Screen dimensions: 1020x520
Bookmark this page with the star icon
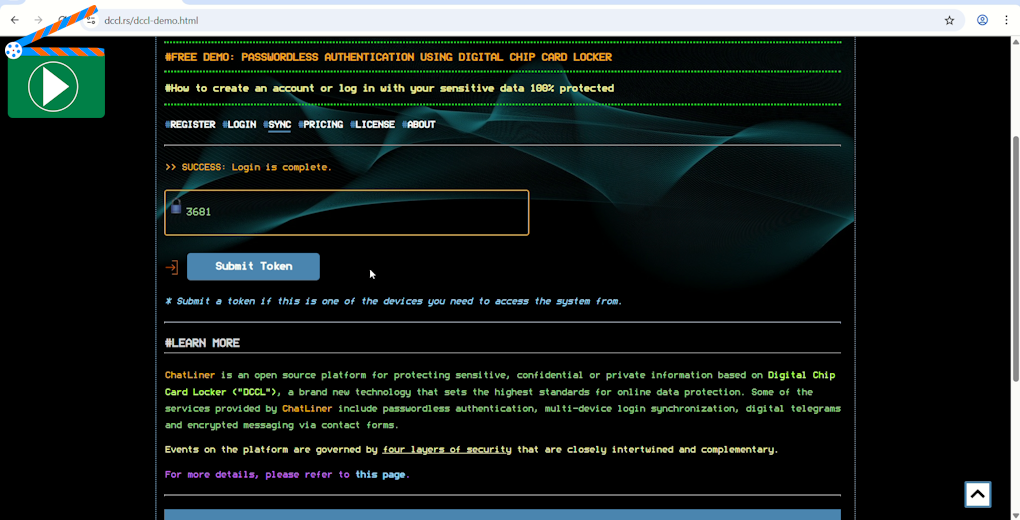(x=949, y=20)
